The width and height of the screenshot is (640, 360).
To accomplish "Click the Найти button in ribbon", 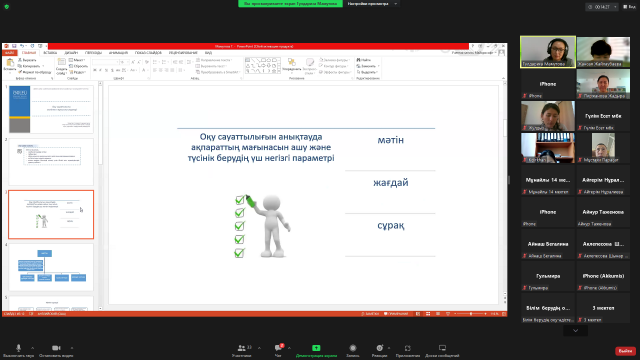I will click(x=364, y=60).
